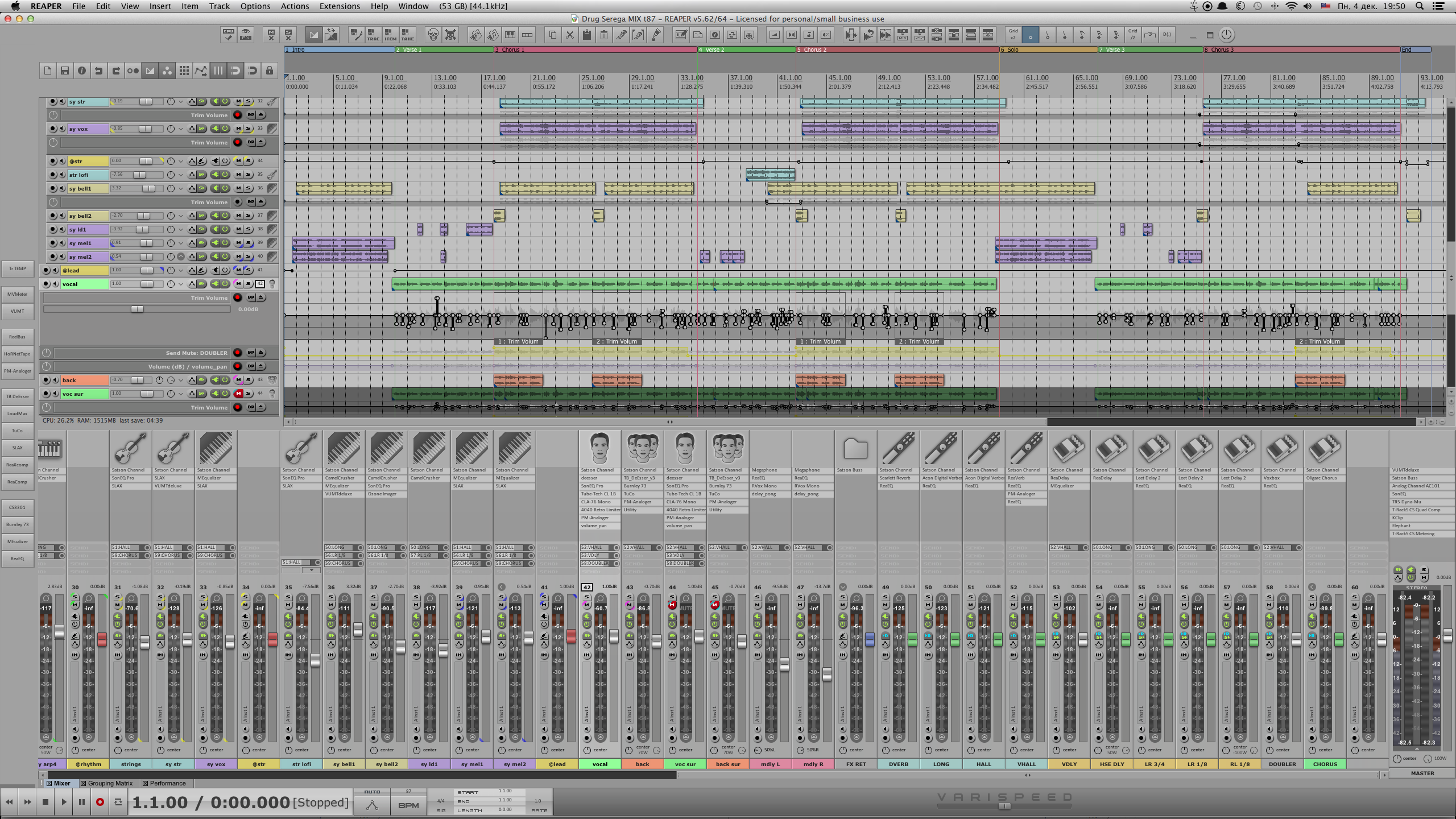Viewport: 1456px width, 819px height.
Task: Click the lock toolbar icon
Action: coord(270,71)
